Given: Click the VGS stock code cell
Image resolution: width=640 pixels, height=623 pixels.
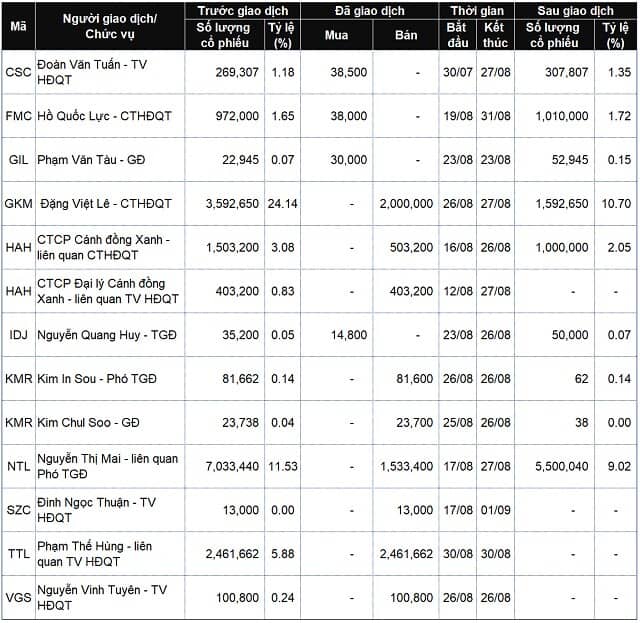Looking at the screenshot, I should coord(18,598).
